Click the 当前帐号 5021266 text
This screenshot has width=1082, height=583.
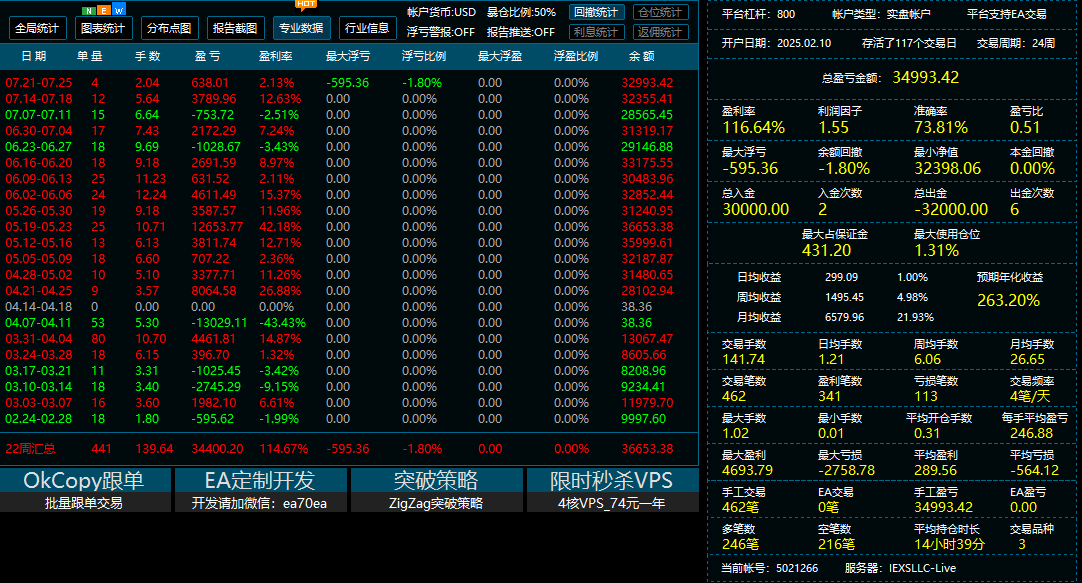coord(769,569)
